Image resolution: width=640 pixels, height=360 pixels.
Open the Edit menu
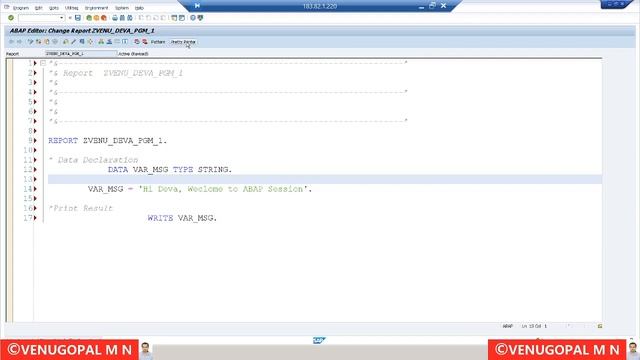point(38,8)
